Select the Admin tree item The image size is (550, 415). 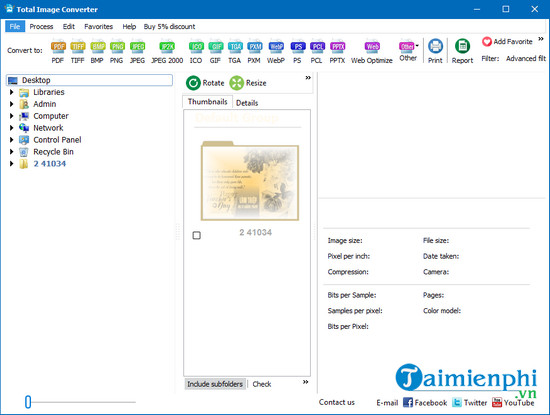point(45,104)
